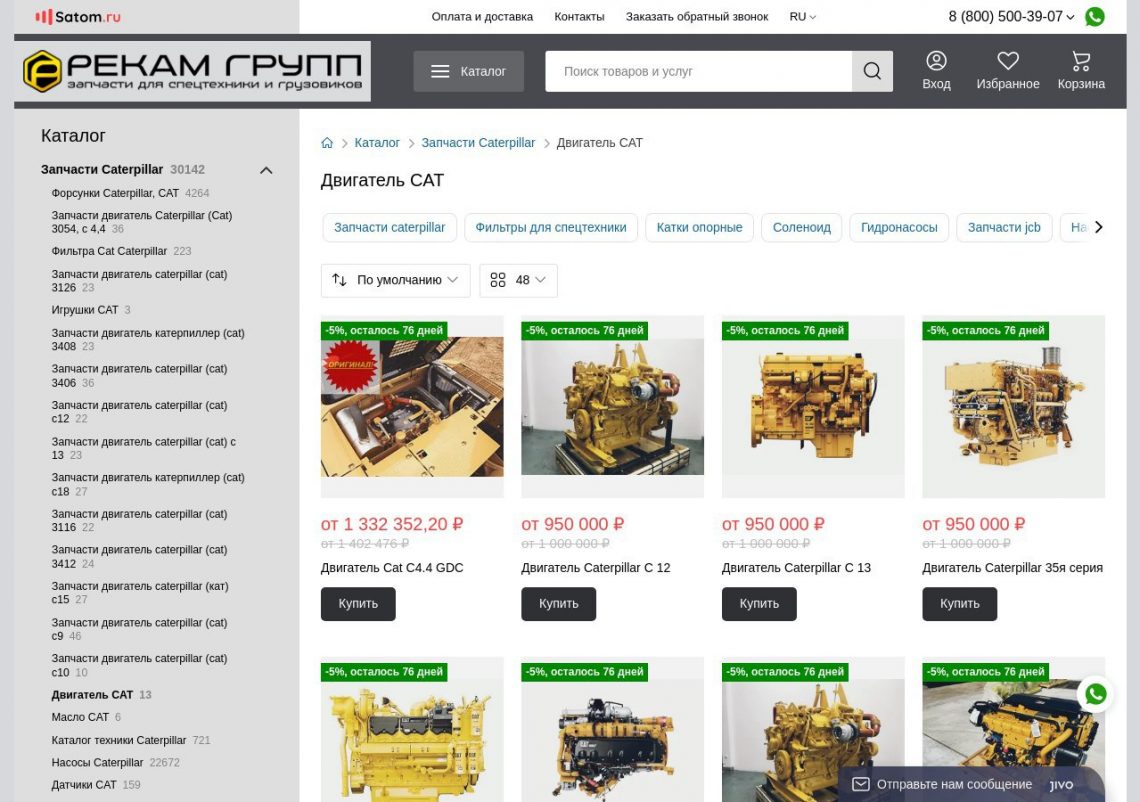Go to Каталог in the breadcrumbs
The image size is (1140, 802).
377,143
